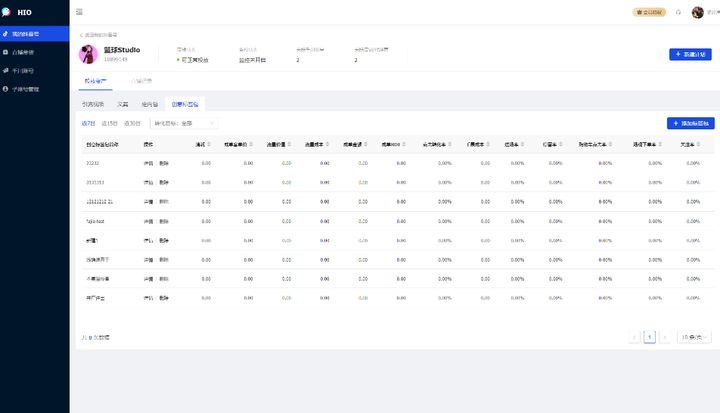Collapse the sidebar with the hamburger icon
This screenshot has height=413, width=720.
pyautogui.click(x=80, y=12)
